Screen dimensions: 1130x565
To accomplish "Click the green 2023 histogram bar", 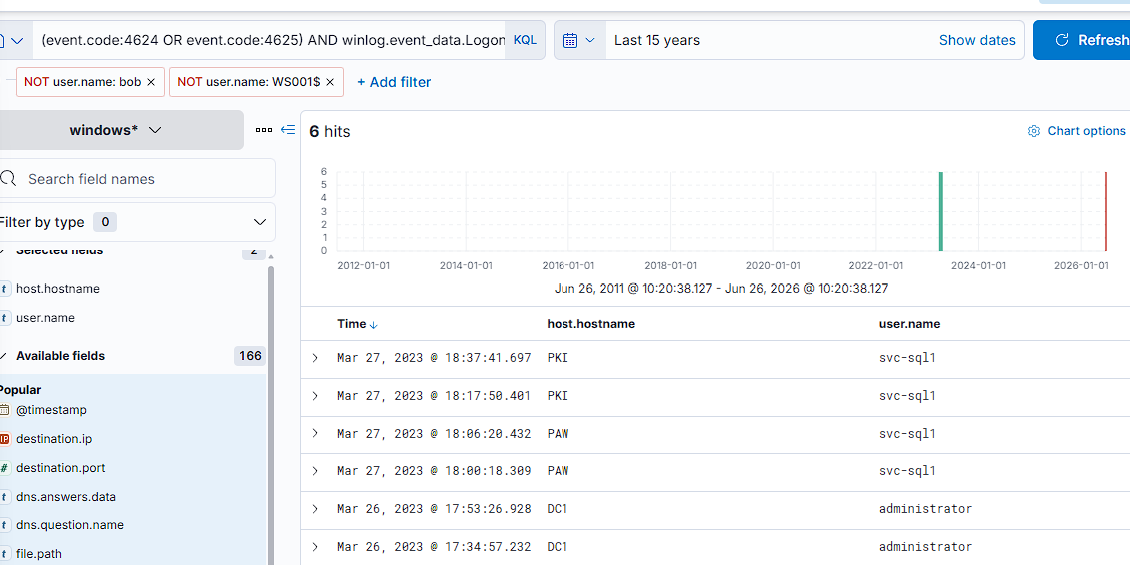I will 940,211.
